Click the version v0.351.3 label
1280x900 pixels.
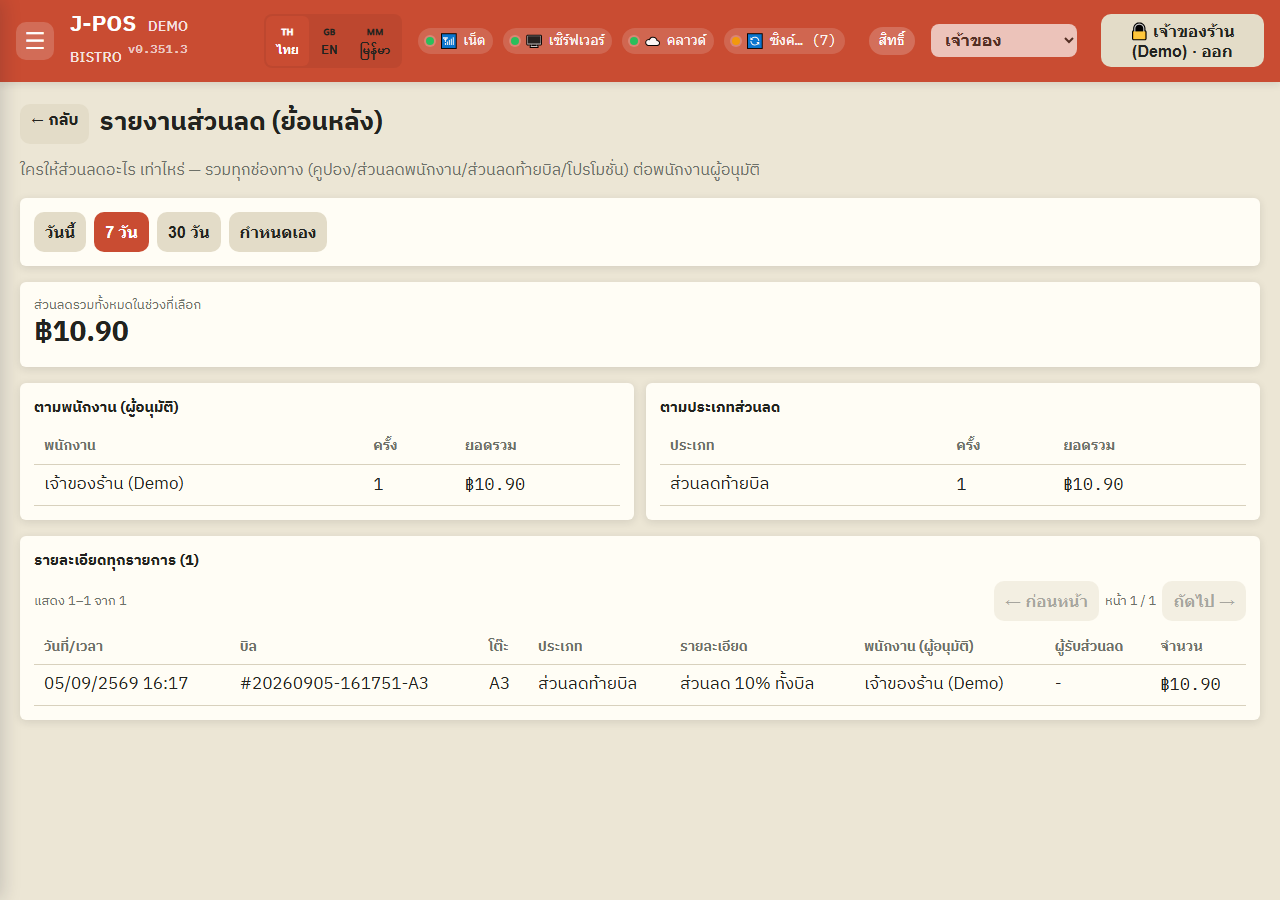(x=157, y=49)
